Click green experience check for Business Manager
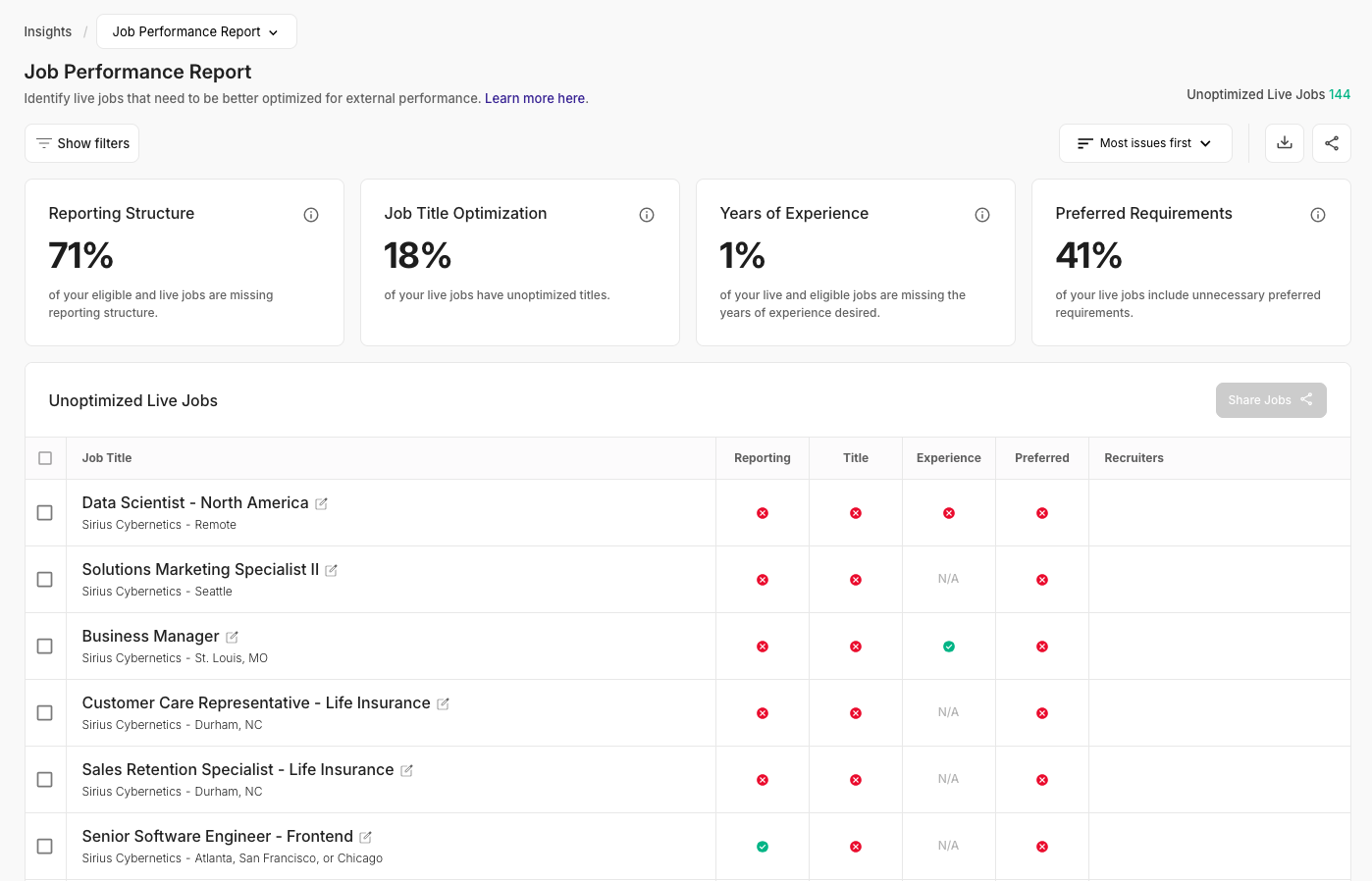Image resolution: width=1372 pixels, height=881 pixels. (949, 647)
